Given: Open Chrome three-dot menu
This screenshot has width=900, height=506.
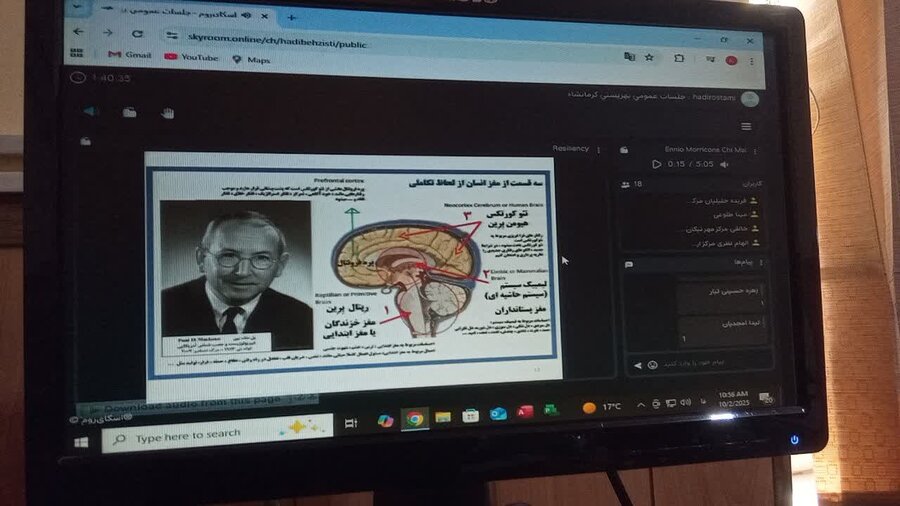Looking at the screenshot, I should (x=751, y=61).
